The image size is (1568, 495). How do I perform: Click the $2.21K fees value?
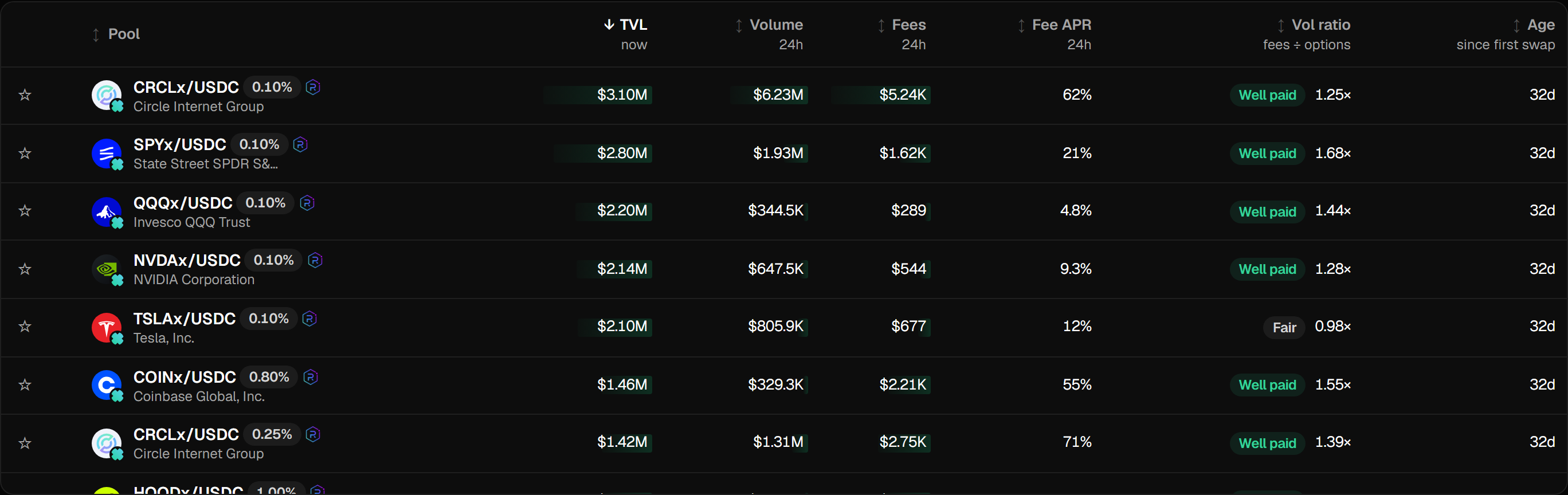[x=903, y=385]
